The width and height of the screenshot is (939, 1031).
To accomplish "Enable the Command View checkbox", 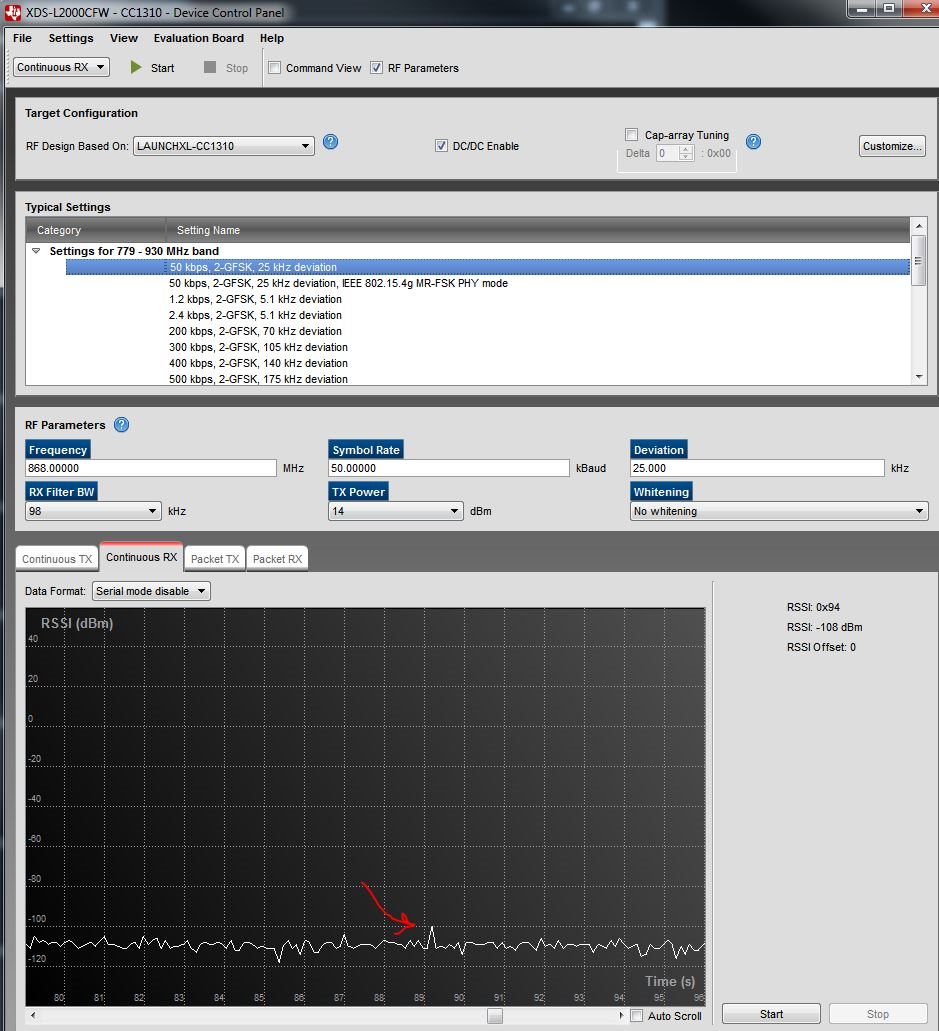I will click(x=275, y=67).
